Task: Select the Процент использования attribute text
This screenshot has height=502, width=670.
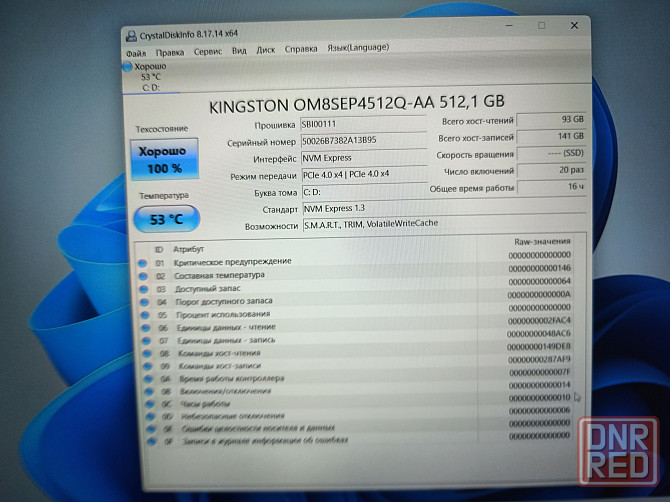Action: (223, 314)
